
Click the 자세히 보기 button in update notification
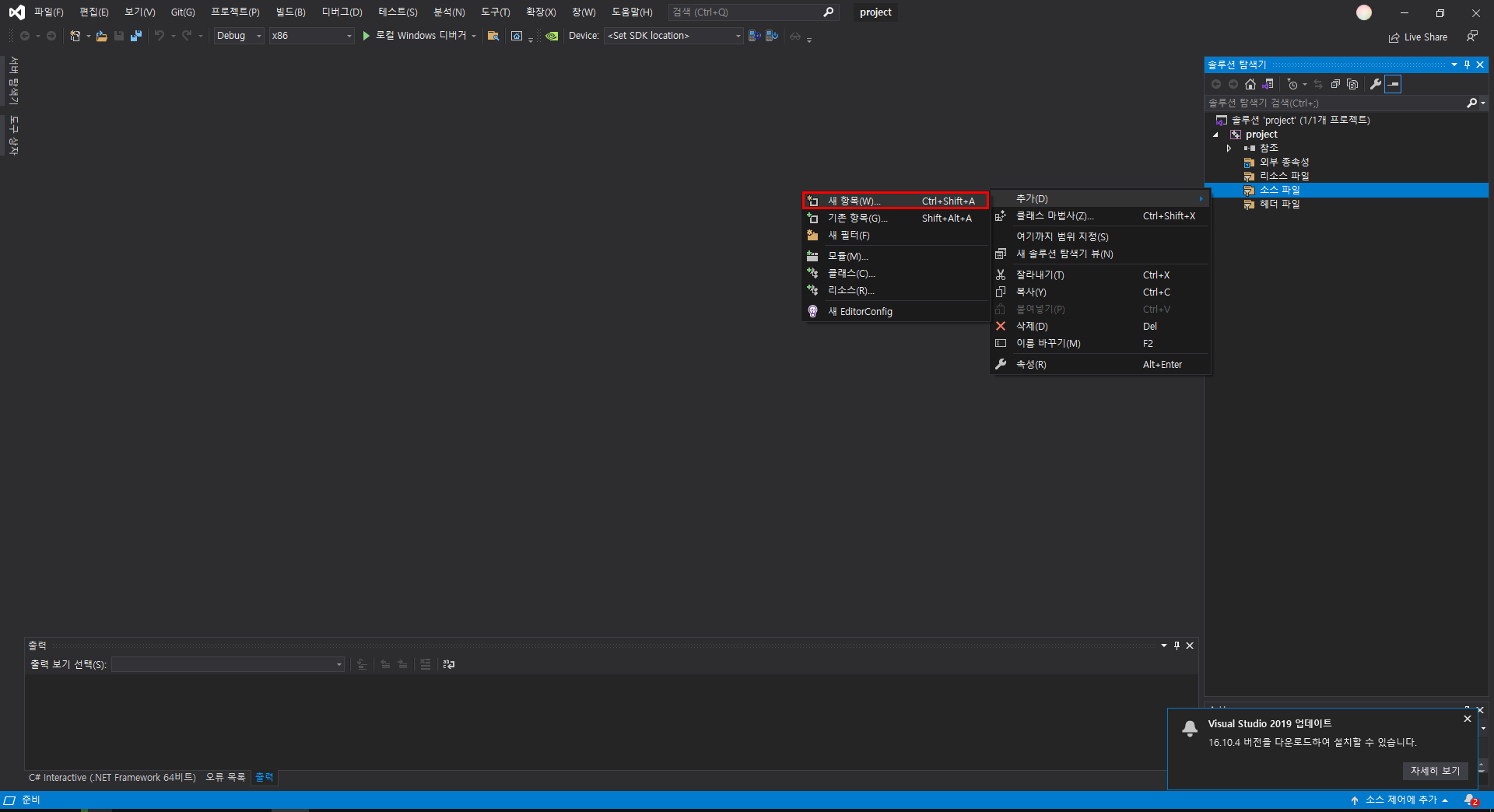1435,771
